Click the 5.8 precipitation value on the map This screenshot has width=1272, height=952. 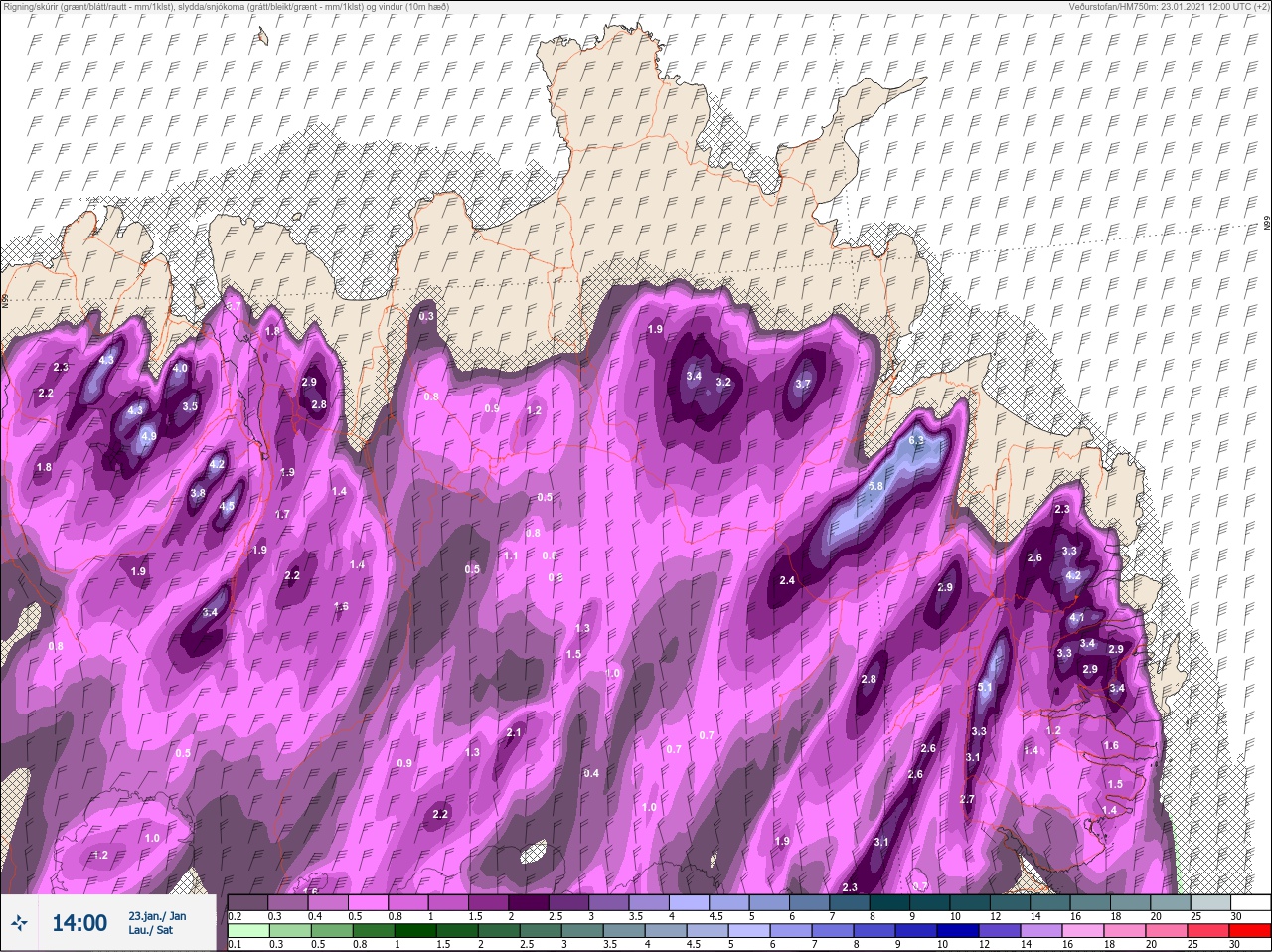pos(875,486)
